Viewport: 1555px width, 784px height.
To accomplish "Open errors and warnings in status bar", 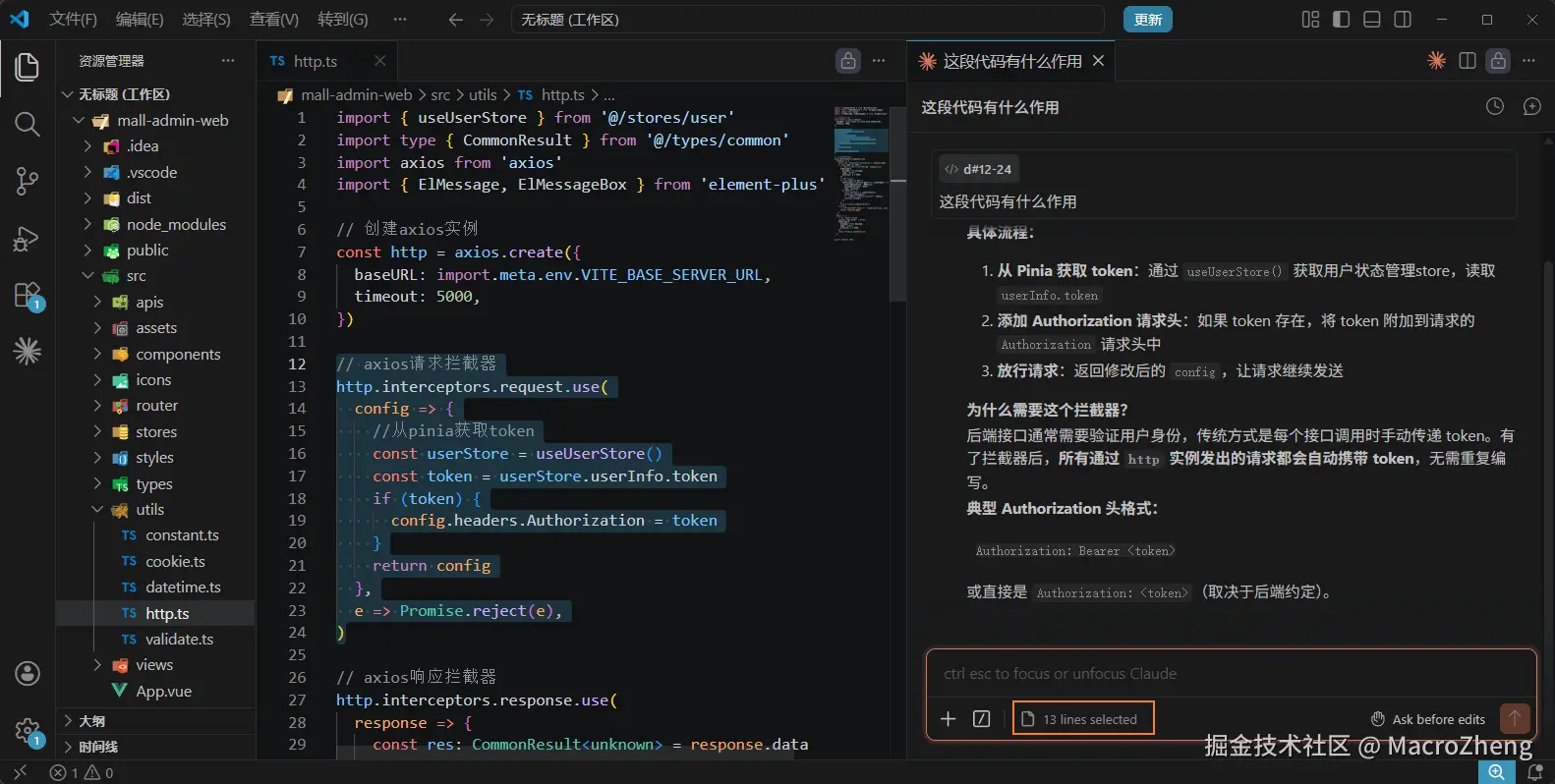I will [x=82, y=773].
